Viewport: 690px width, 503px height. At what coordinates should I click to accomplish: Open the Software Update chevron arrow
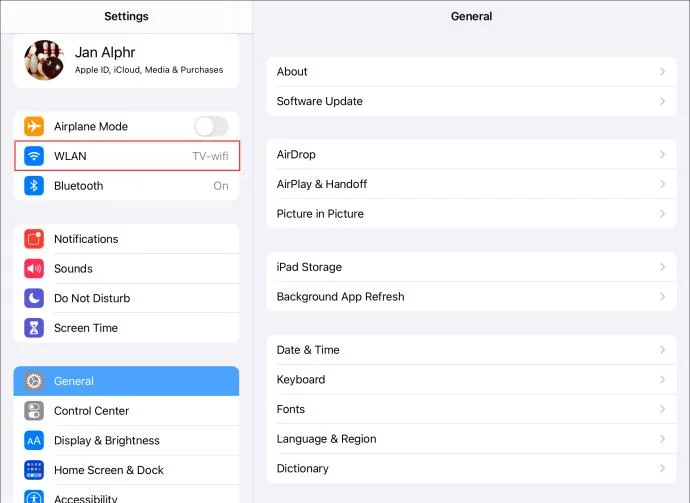point(662,101)
